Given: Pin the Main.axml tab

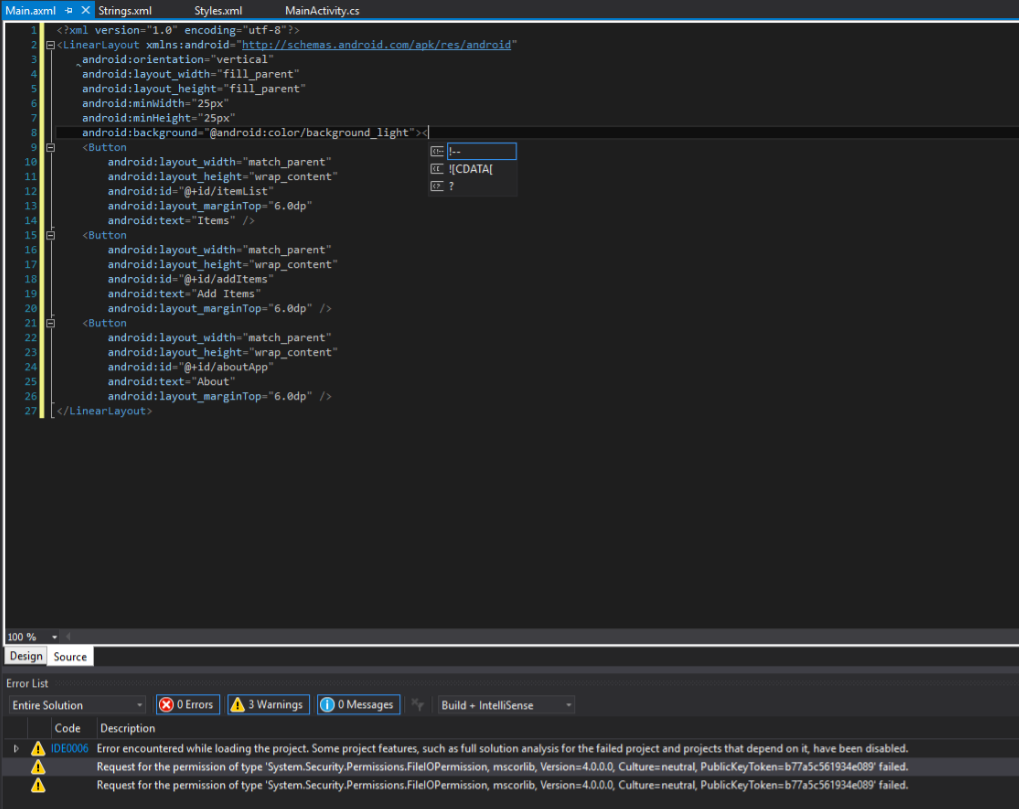Looking at the screenshot, I should pyautogui.click(x=68, y=10).
